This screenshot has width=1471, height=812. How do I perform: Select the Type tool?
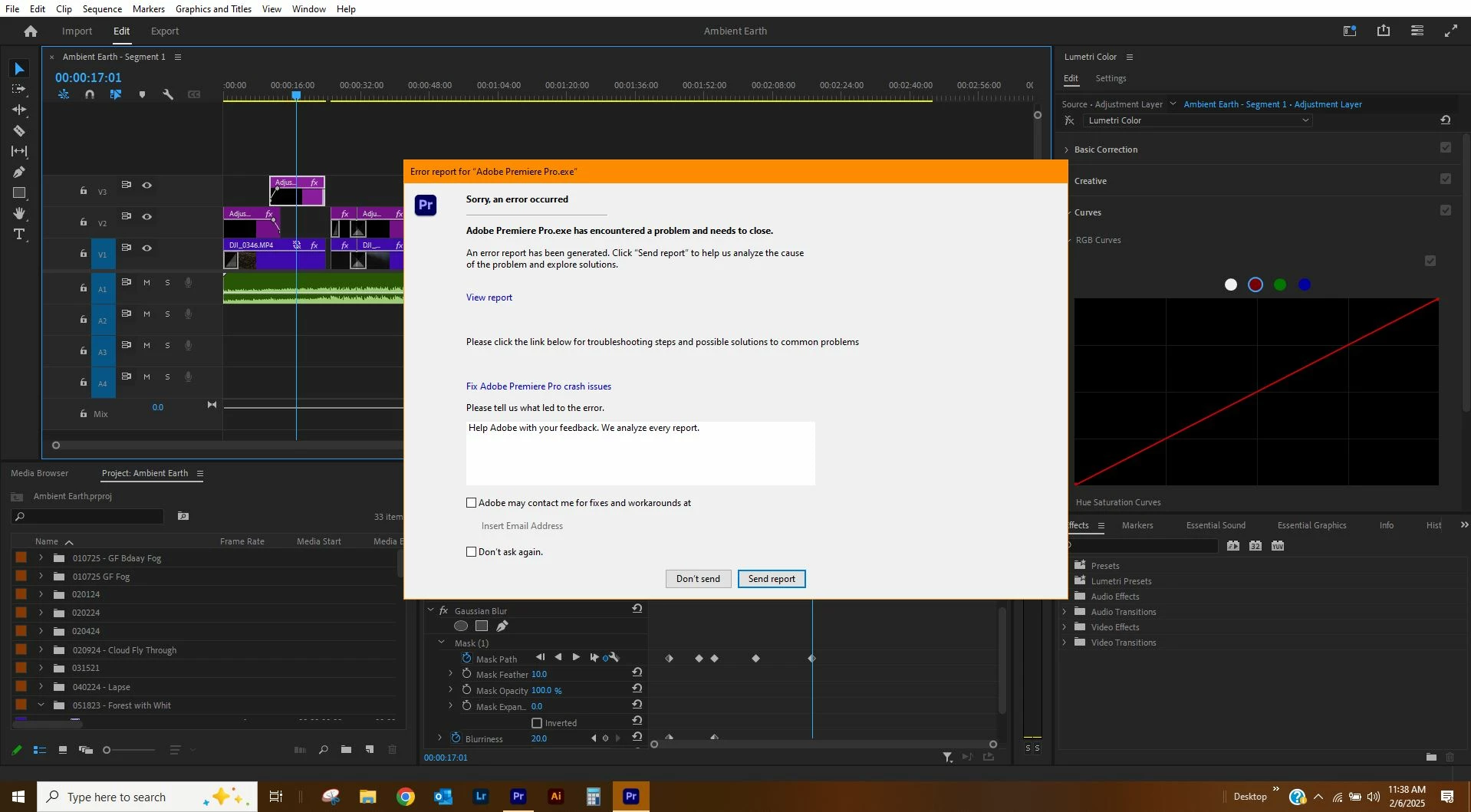click(19, 234)
